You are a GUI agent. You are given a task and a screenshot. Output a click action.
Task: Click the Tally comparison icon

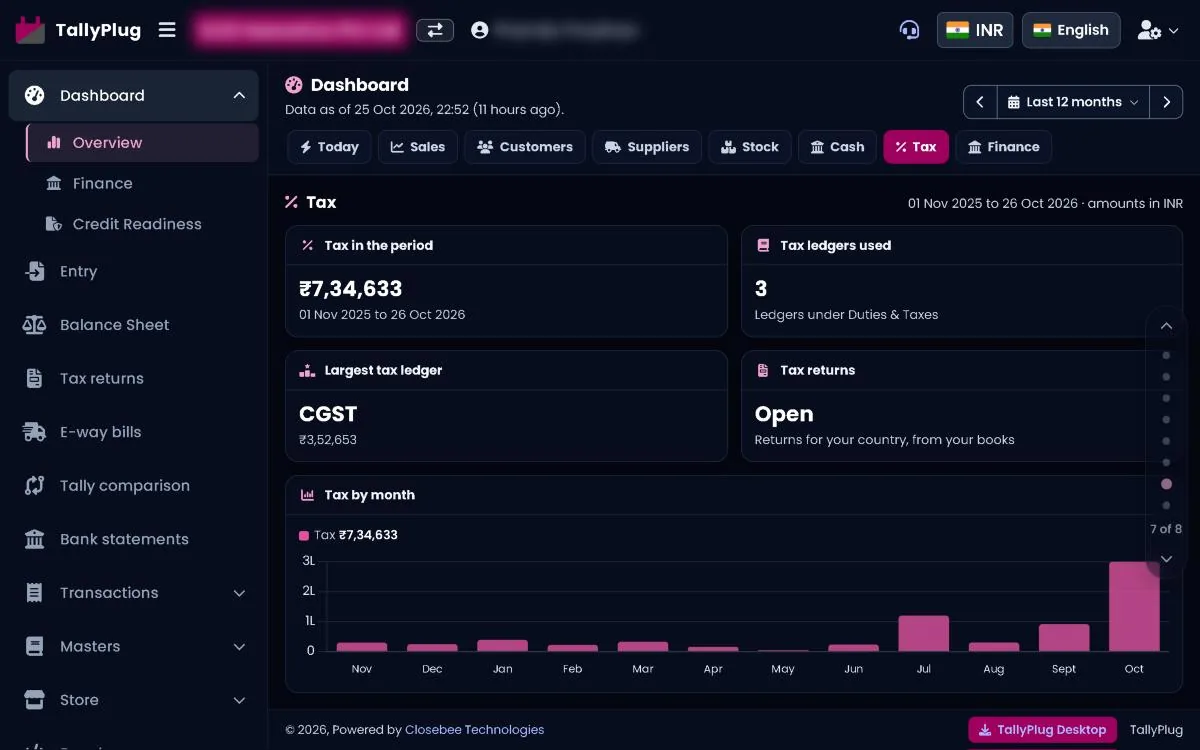35,486
